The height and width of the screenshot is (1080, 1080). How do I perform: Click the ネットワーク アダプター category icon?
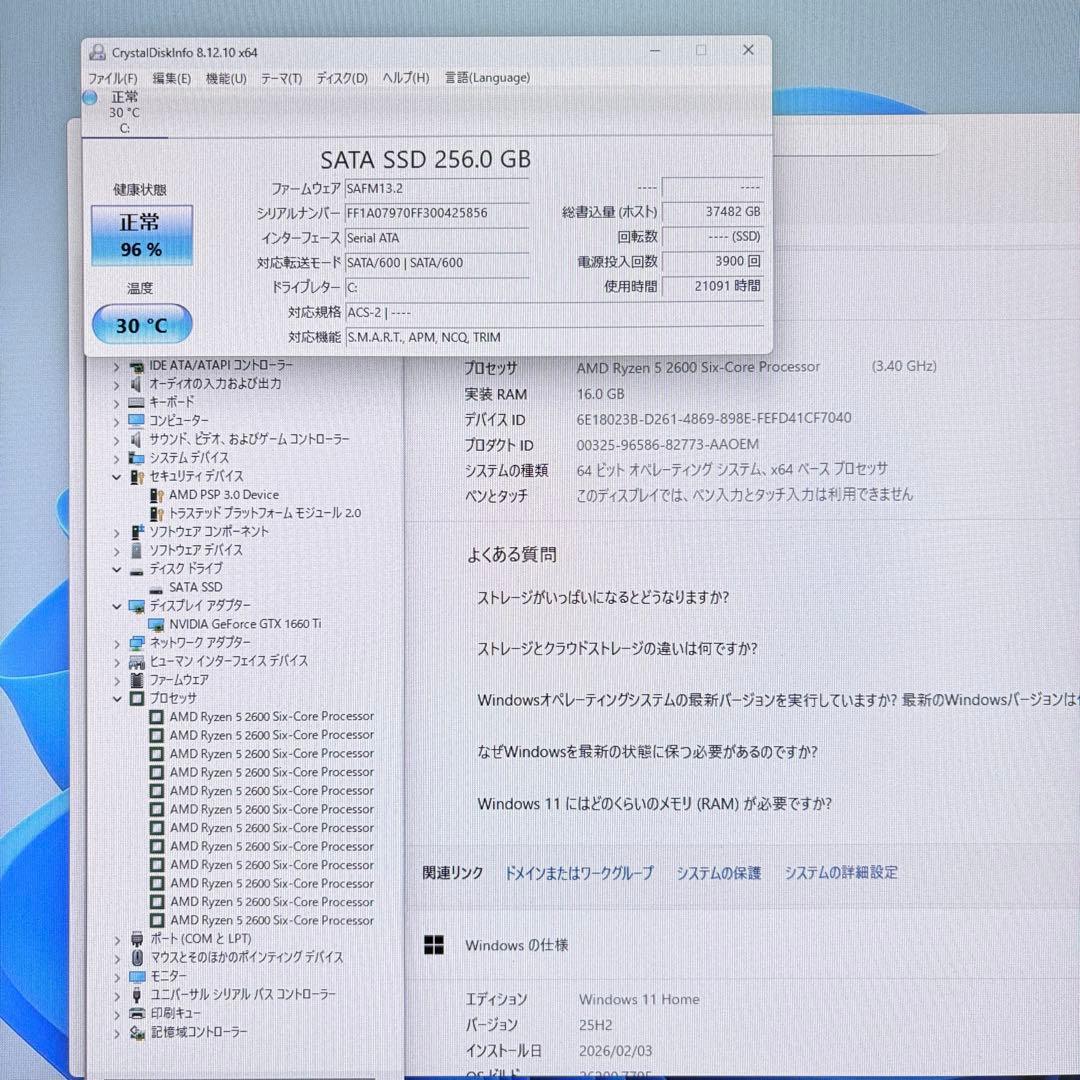[135, 642]
